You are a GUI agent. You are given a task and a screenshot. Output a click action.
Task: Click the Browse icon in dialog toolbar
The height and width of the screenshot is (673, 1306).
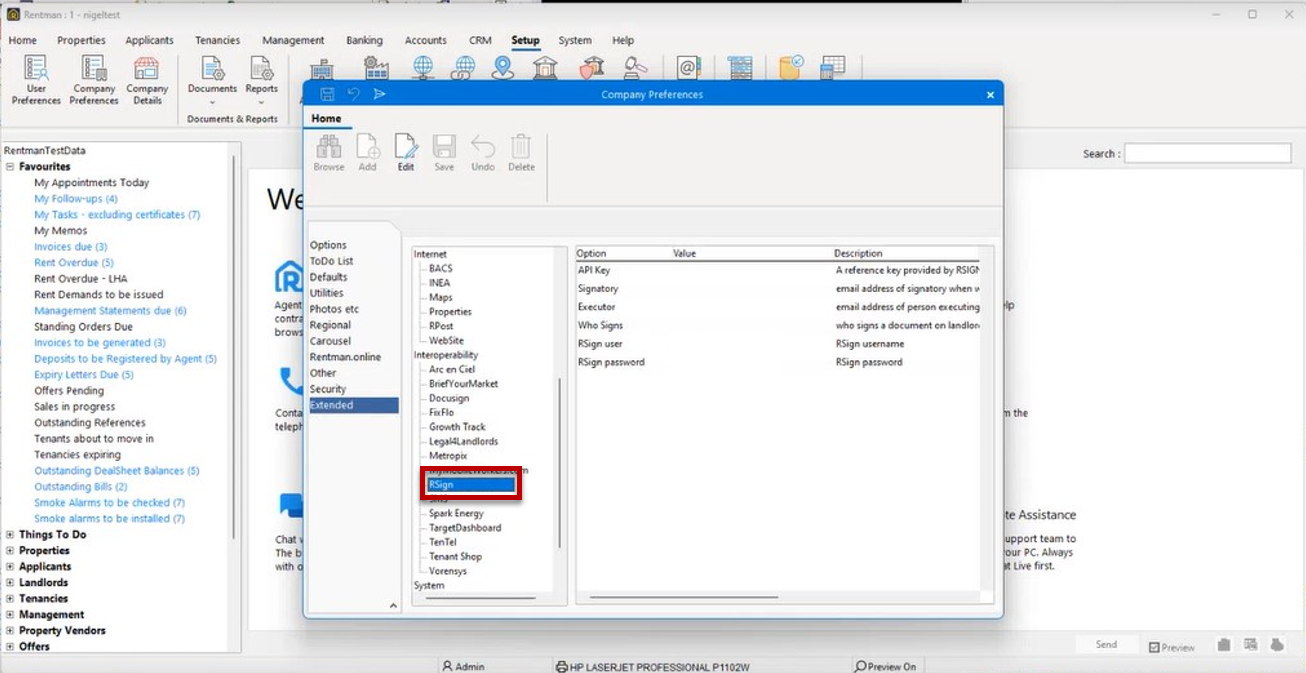click(329, 152)
